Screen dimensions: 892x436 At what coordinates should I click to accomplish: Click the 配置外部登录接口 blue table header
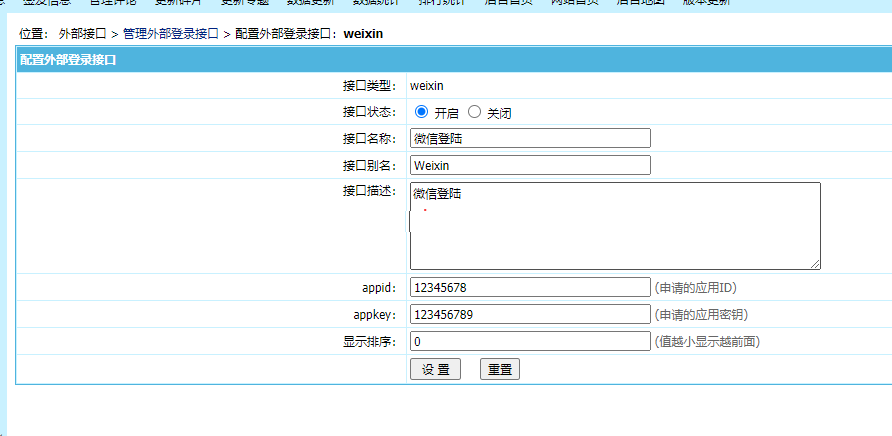click(454, 59)
